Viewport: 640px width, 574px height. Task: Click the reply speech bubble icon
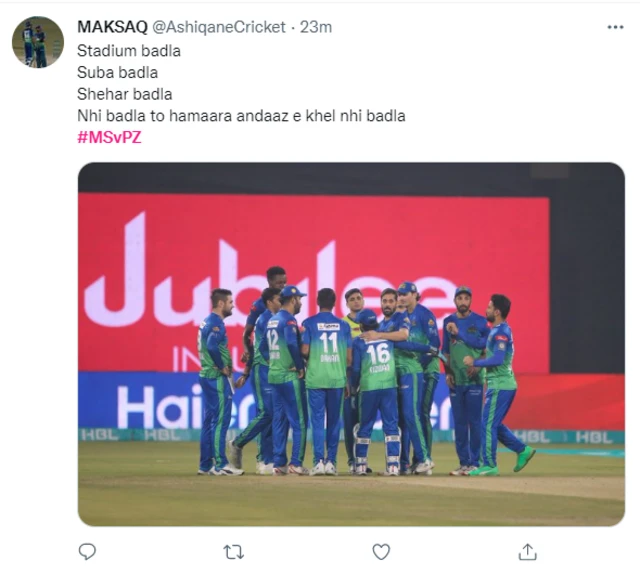point(87,552)
